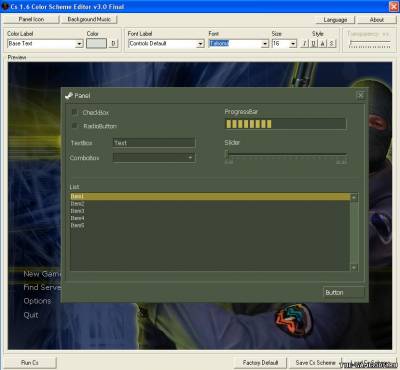
Task: Click the Run Cs button
Action: click(30, 363)
